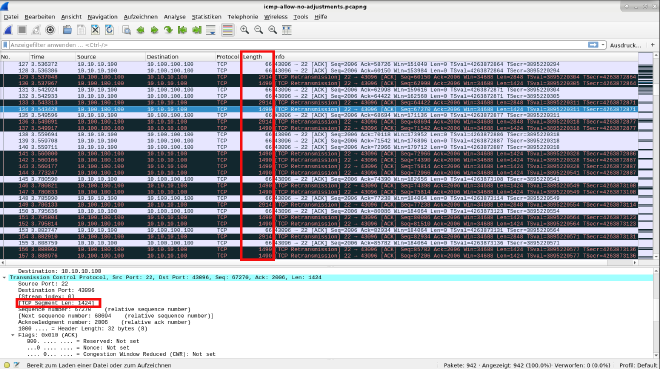Screen dimensions: 660x369
Task: Open the Navigation menu
Action: click(102, 17)
